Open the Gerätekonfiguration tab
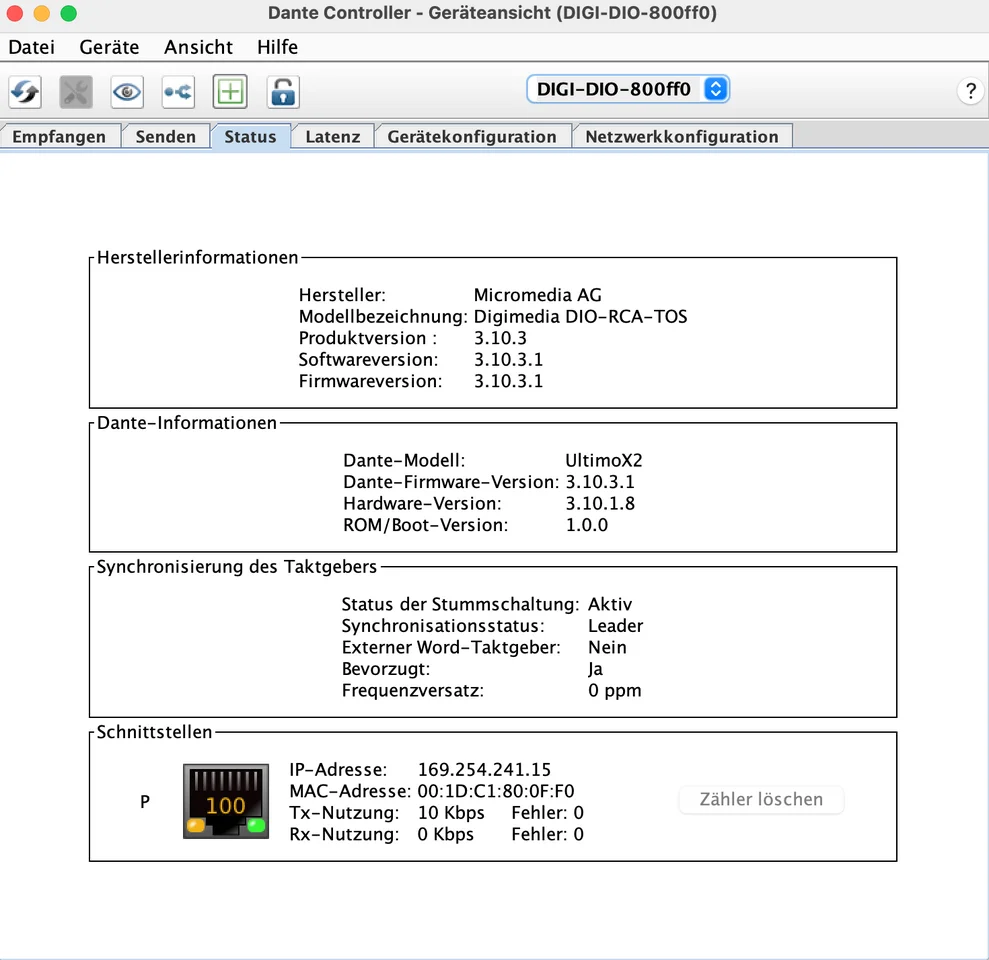Viewport: 989px width, 960px height. click(x=472, y=136)
